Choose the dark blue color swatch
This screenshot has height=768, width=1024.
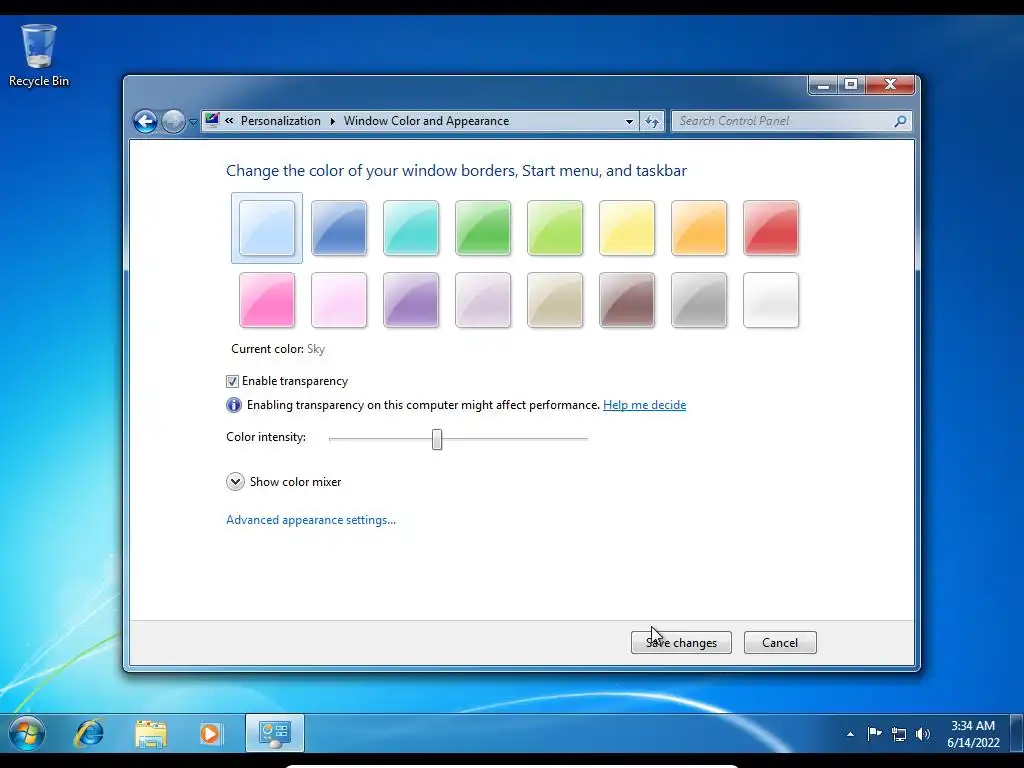tap(339, 228)
